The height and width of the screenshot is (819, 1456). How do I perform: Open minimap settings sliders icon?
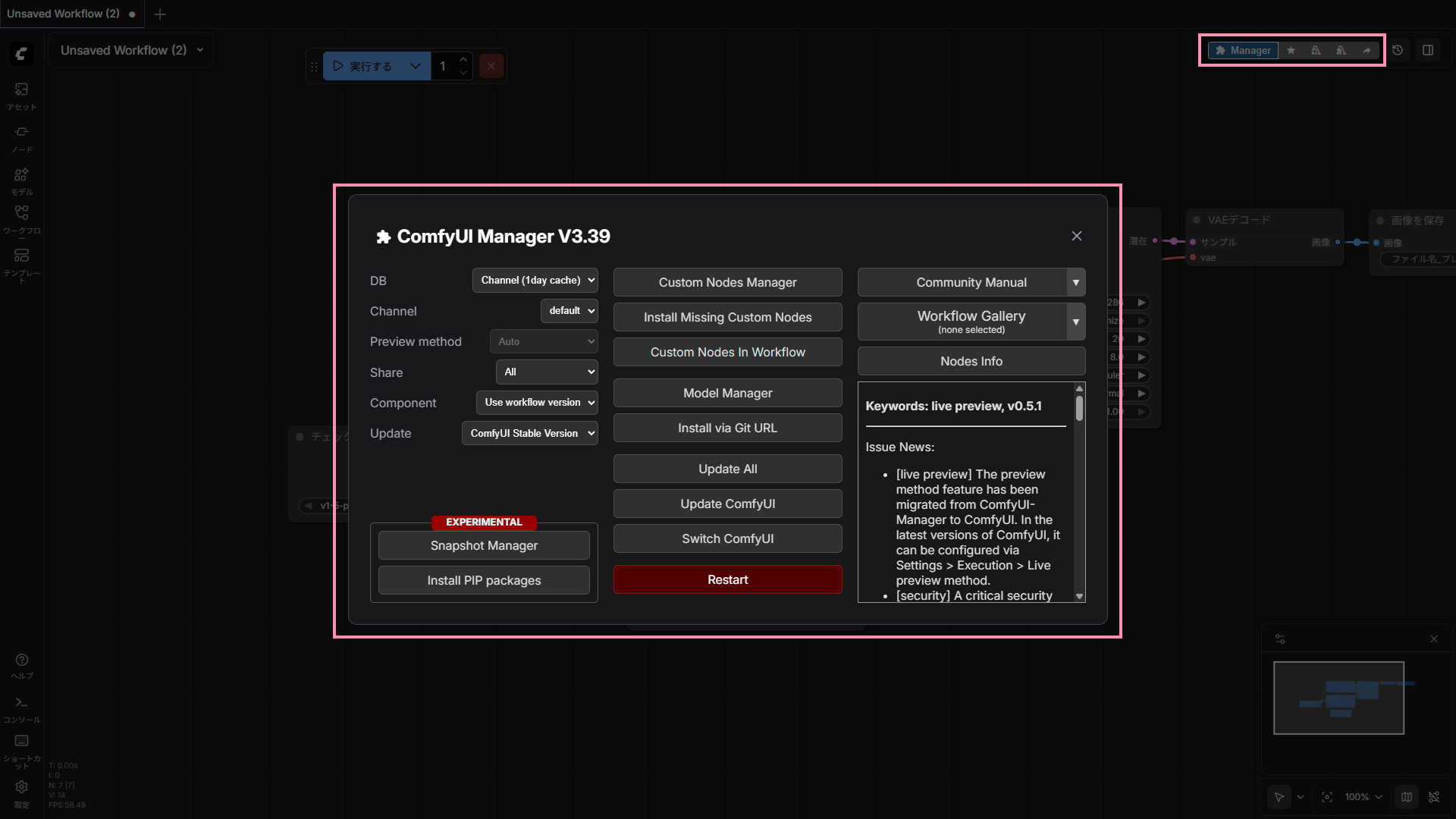point(1280,639)
